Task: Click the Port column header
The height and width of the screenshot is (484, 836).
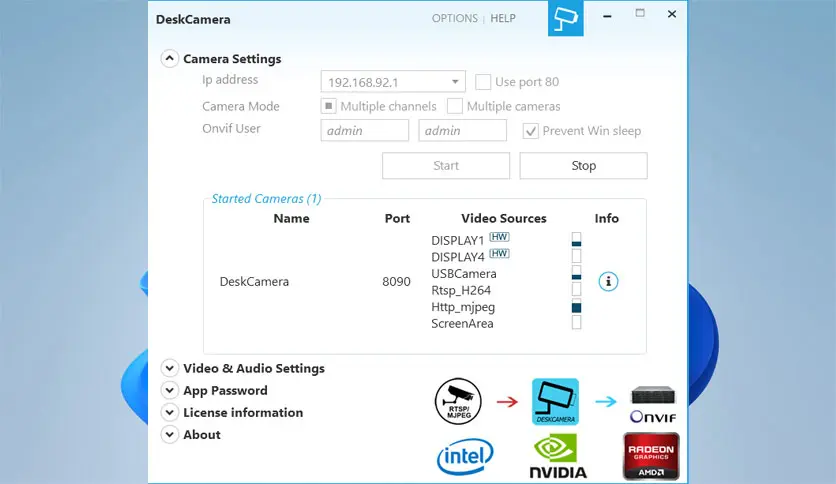Action: point(397,218)
